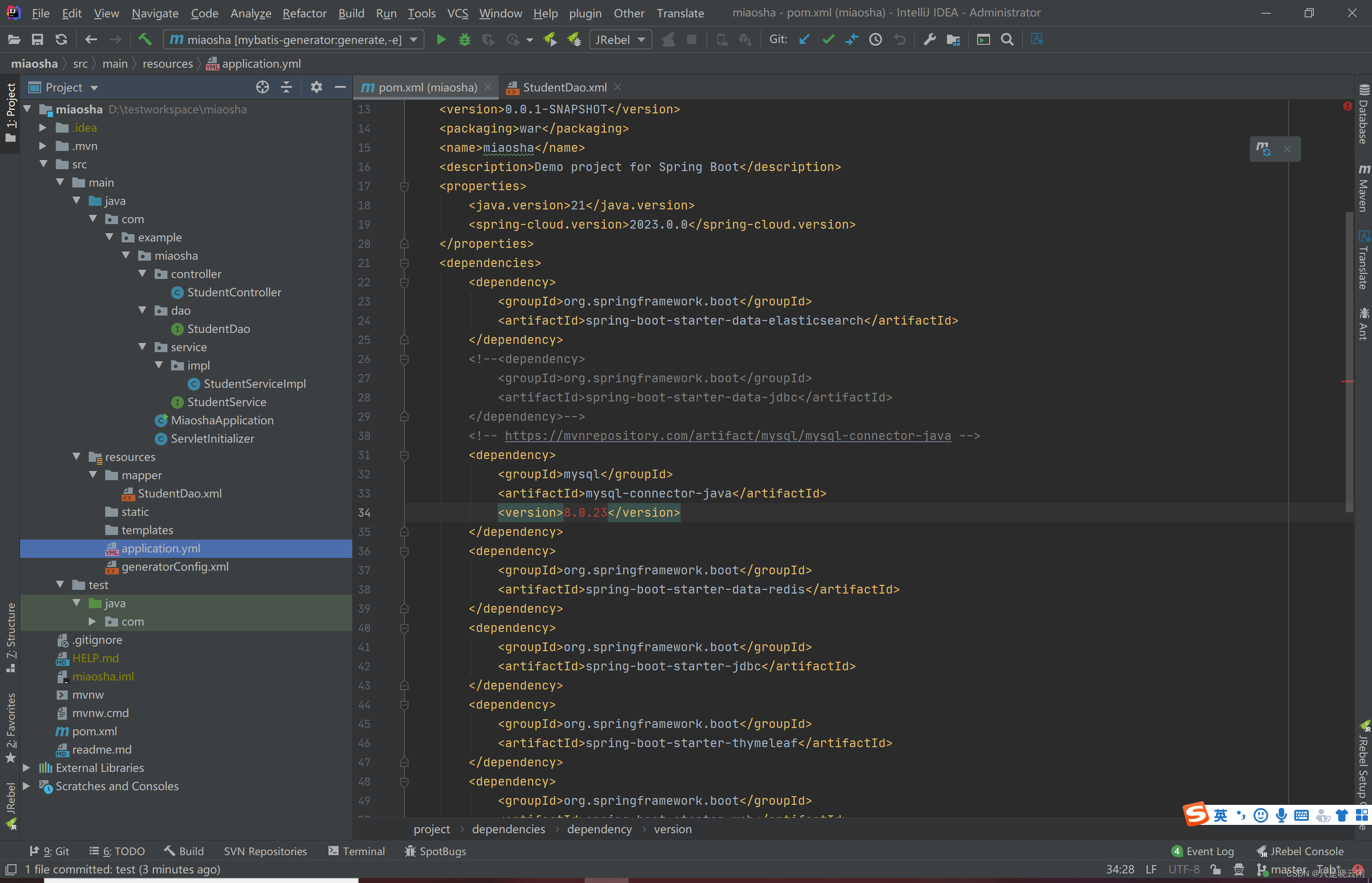Open the Terminal tool window button

pyautogui.click(x=357, y=851)
